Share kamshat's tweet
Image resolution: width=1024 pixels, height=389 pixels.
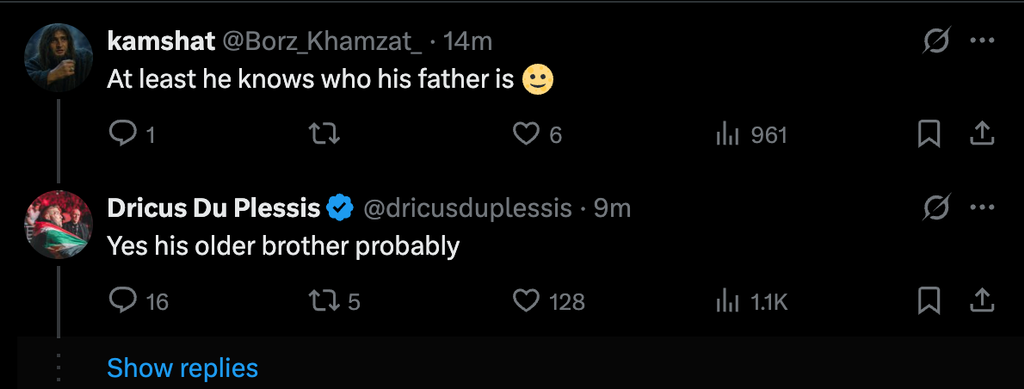tap(982, 134)
